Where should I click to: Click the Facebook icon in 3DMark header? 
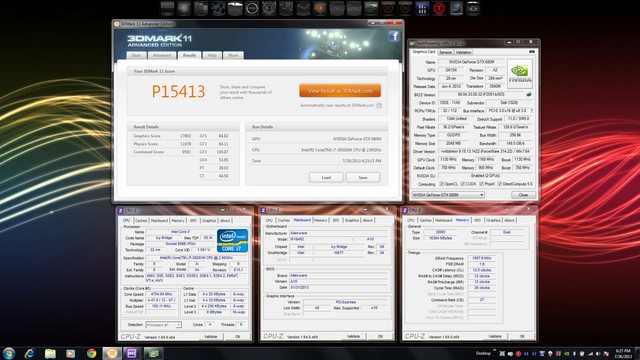(x=394, y=36)
